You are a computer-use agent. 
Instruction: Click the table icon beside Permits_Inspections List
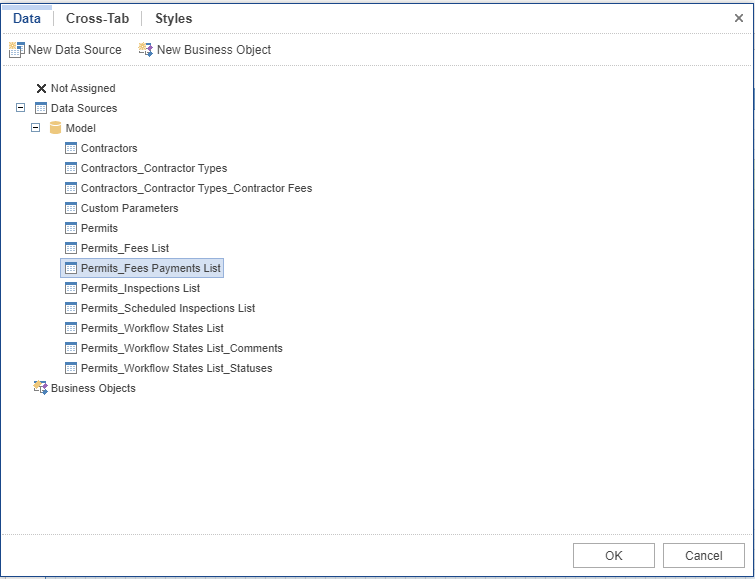coord(71,288)
